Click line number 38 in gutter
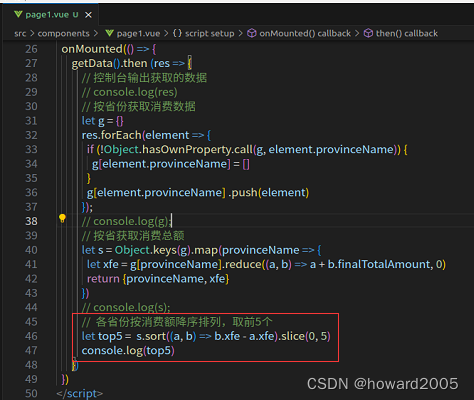The height and width of the screenshot is (400, 474). (x=31, y=221)
